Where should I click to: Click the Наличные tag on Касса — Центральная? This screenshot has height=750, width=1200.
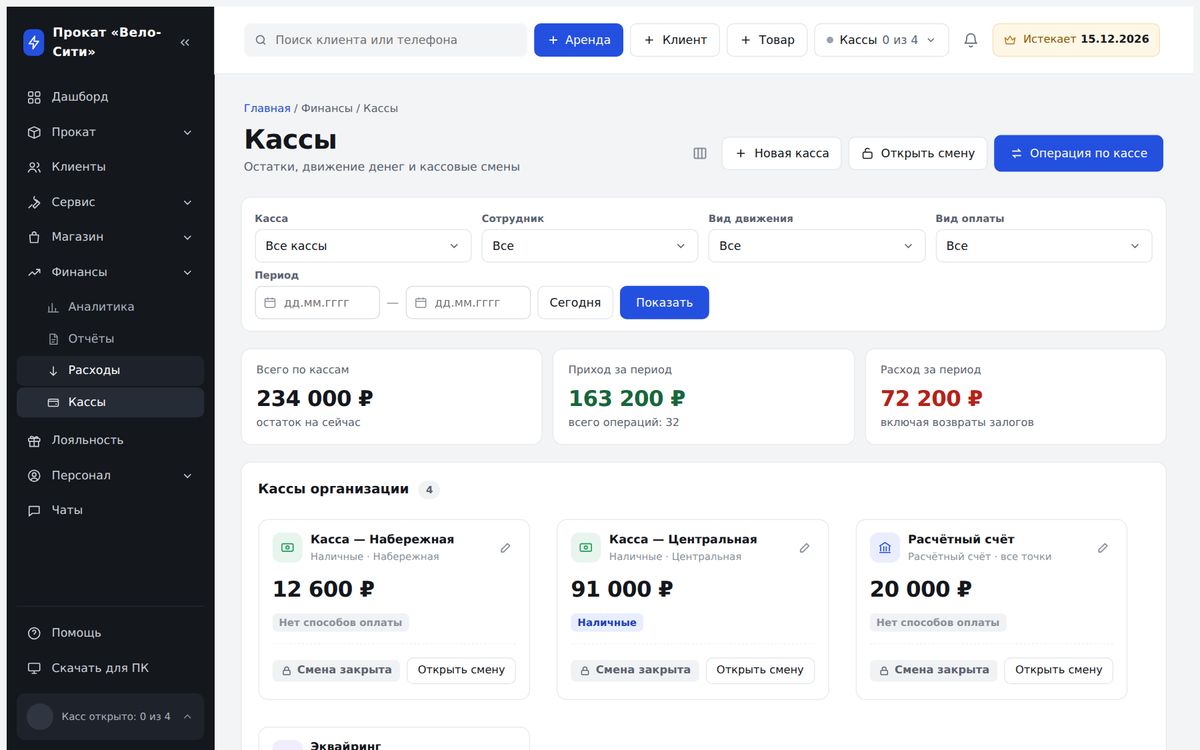point(607,622)
